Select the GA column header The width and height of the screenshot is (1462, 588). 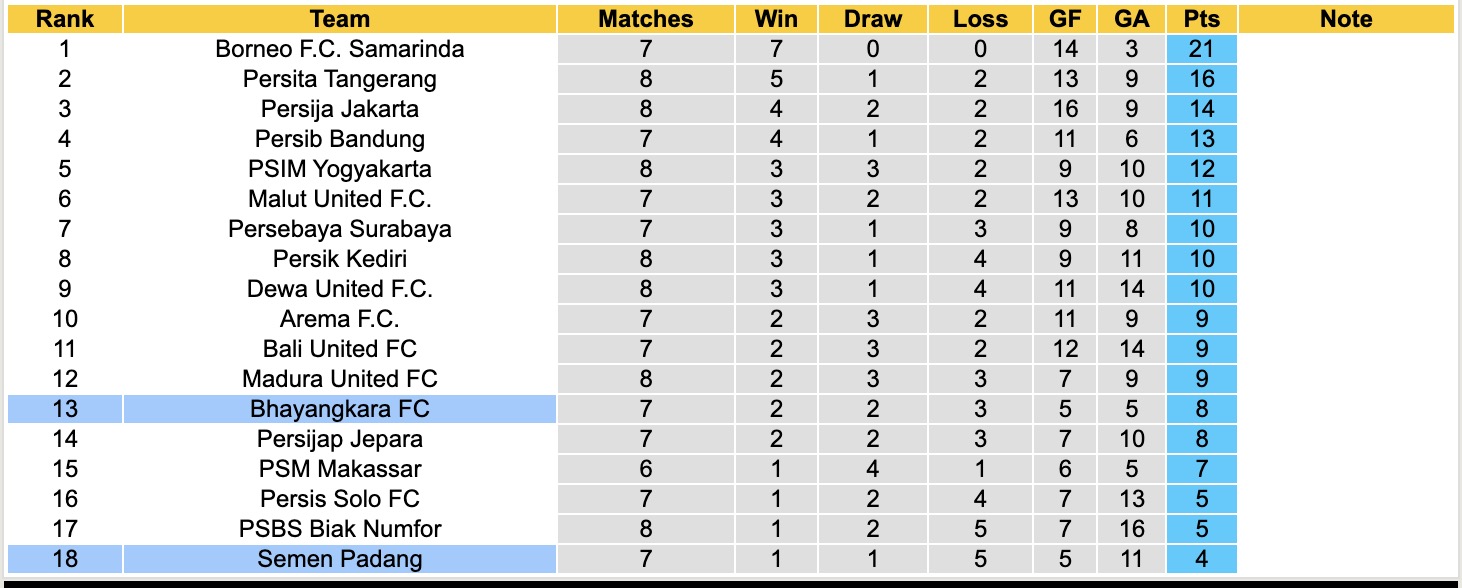click(1131, 19)
